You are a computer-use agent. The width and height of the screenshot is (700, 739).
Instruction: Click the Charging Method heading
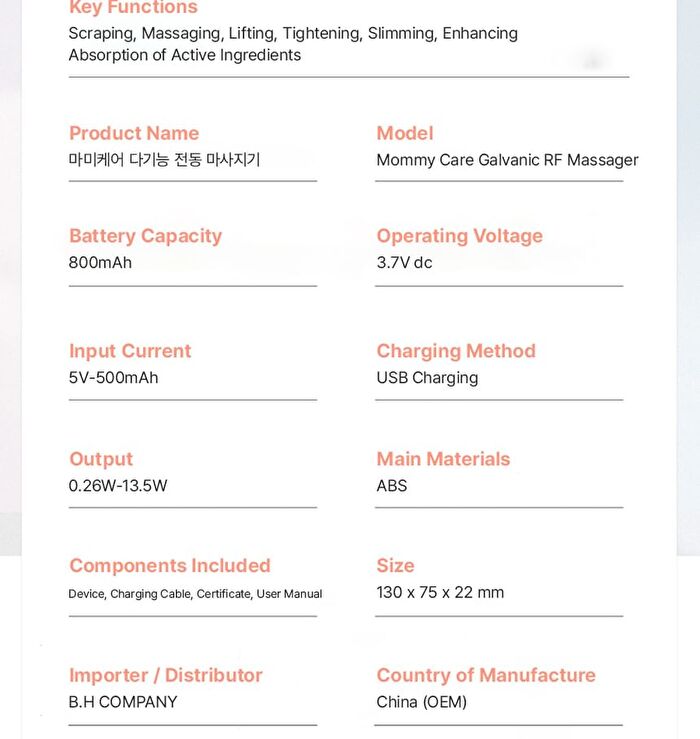tap(456, 352)
